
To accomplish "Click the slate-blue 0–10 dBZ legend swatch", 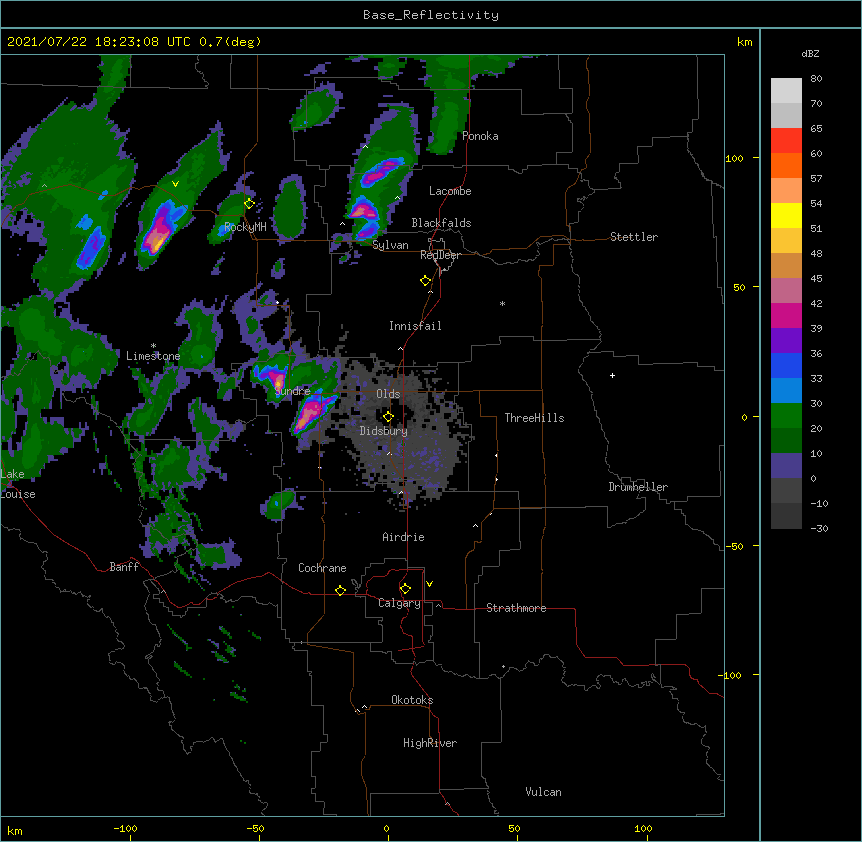I will [786, 466].
